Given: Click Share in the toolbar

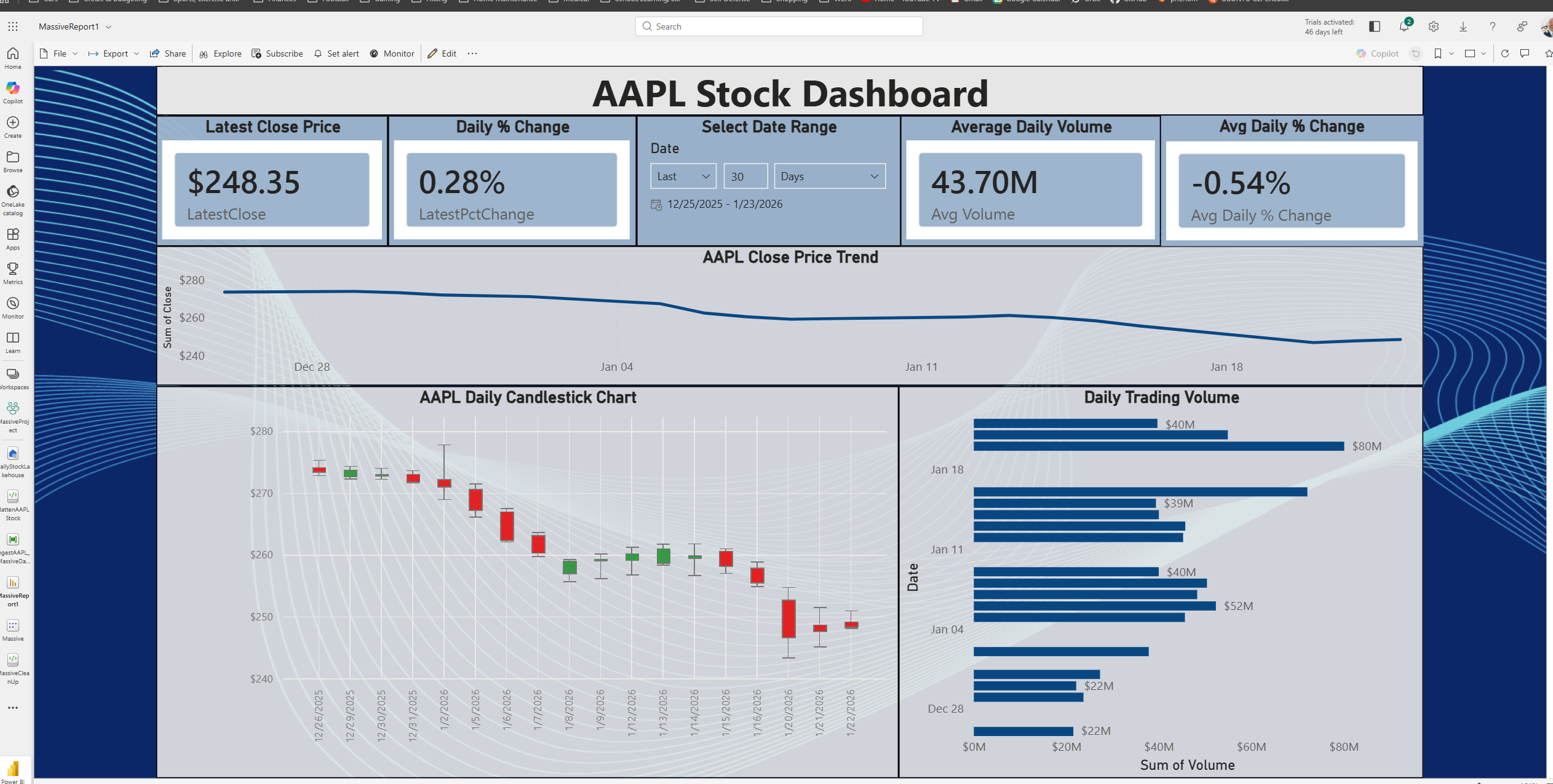Looking at the screenshot, I should 167,53.
